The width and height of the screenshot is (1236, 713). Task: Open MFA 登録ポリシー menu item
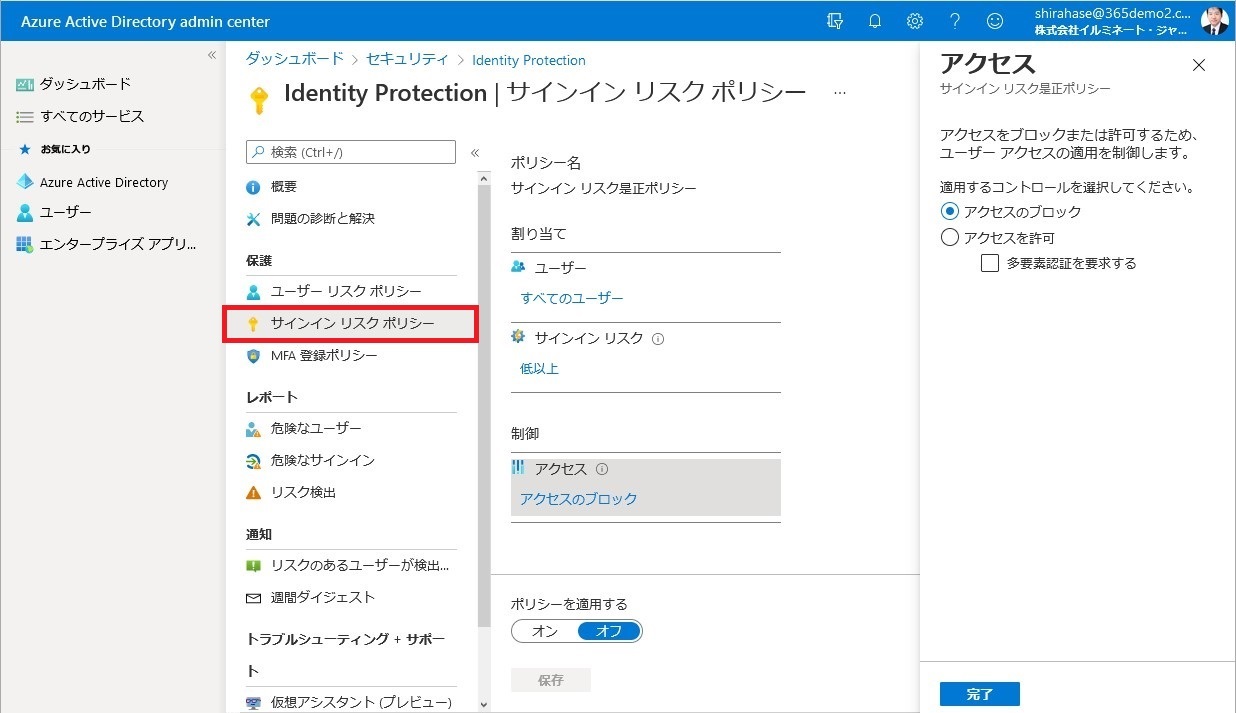pos(324,356)
